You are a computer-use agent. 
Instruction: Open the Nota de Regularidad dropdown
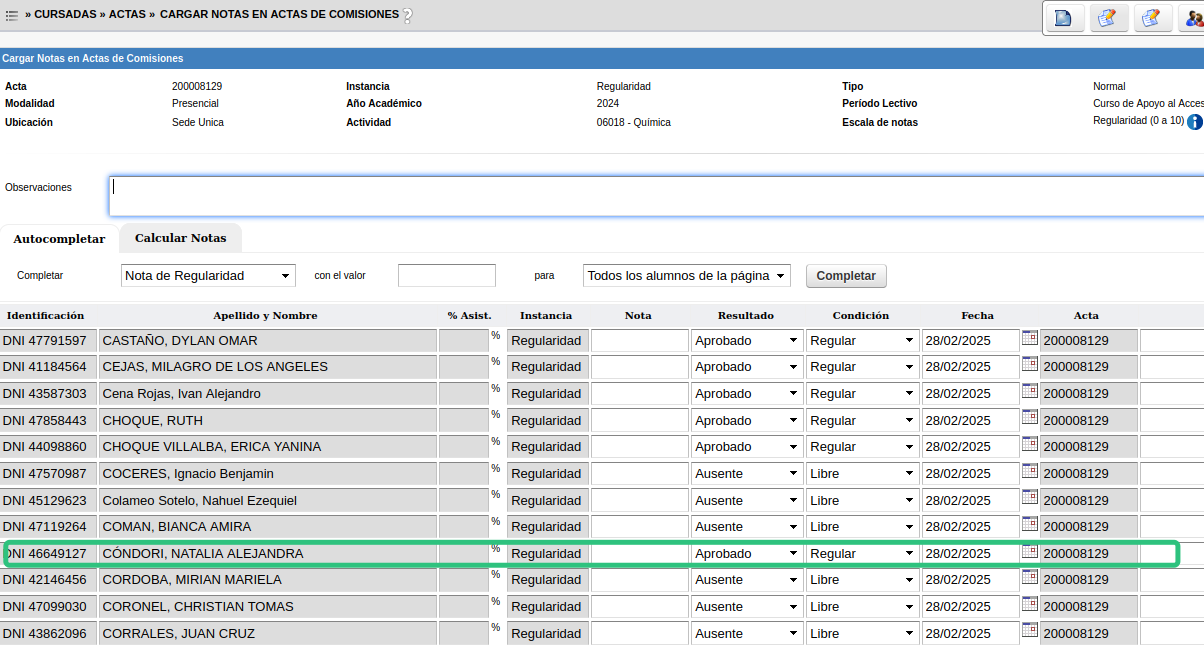tap(208, 276)
